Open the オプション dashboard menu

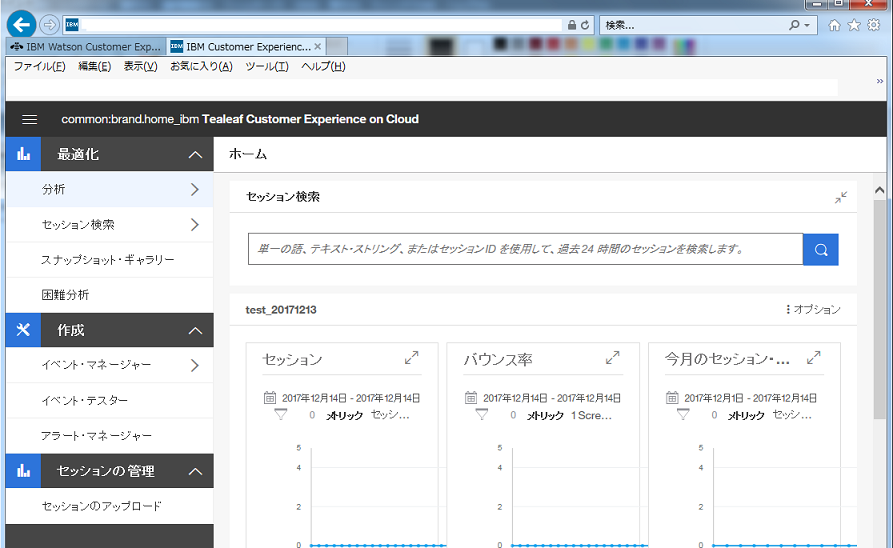(813, 309)
